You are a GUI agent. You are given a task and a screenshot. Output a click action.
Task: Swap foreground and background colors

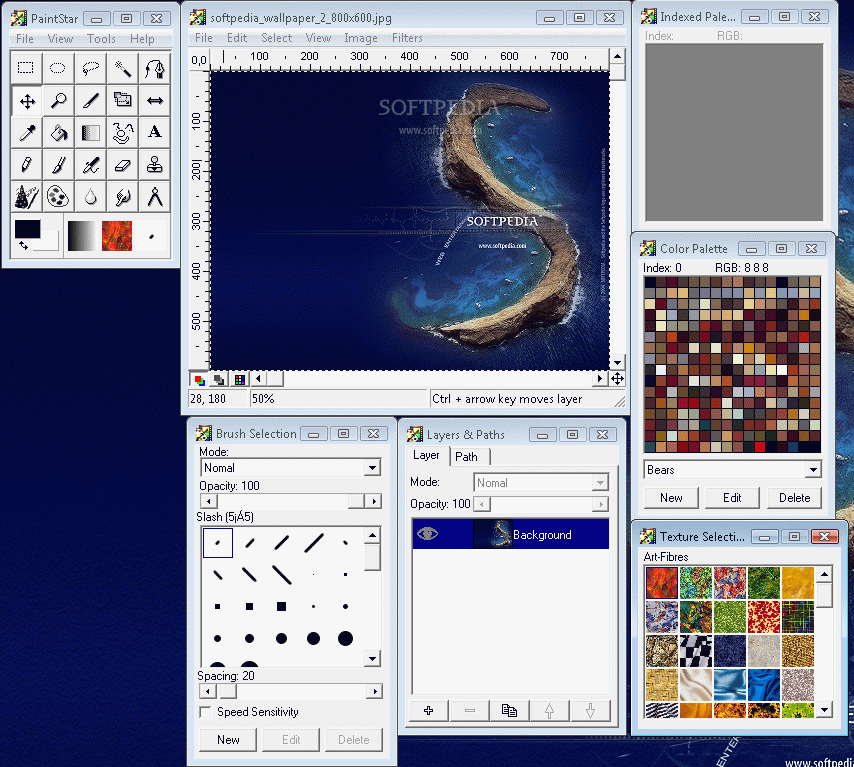[x=23, y=244]
